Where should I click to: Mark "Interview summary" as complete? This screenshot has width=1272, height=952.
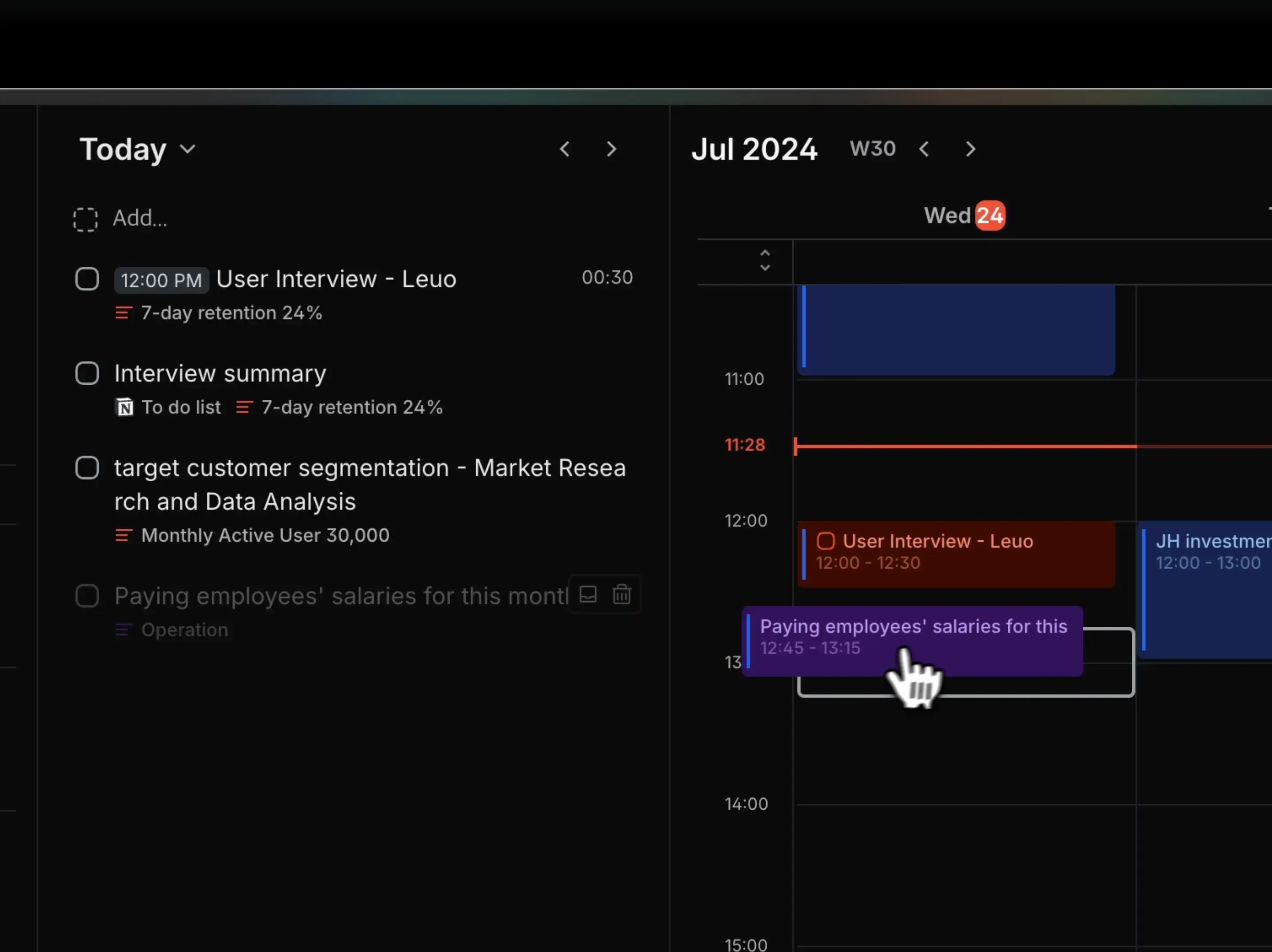pos(87,373)
